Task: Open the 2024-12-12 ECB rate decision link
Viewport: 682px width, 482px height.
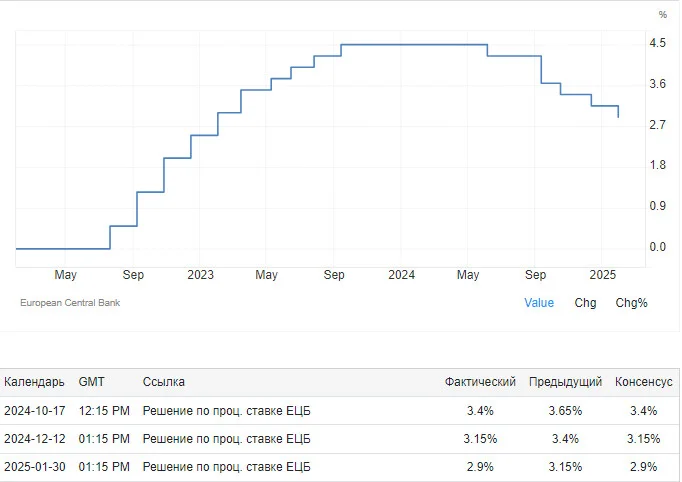Action: point(226,438)
